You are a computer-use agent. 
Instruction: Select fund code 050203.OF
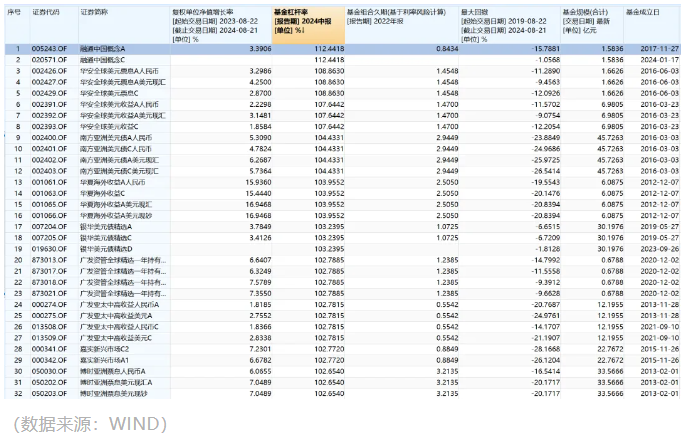[x=49, y=393]
